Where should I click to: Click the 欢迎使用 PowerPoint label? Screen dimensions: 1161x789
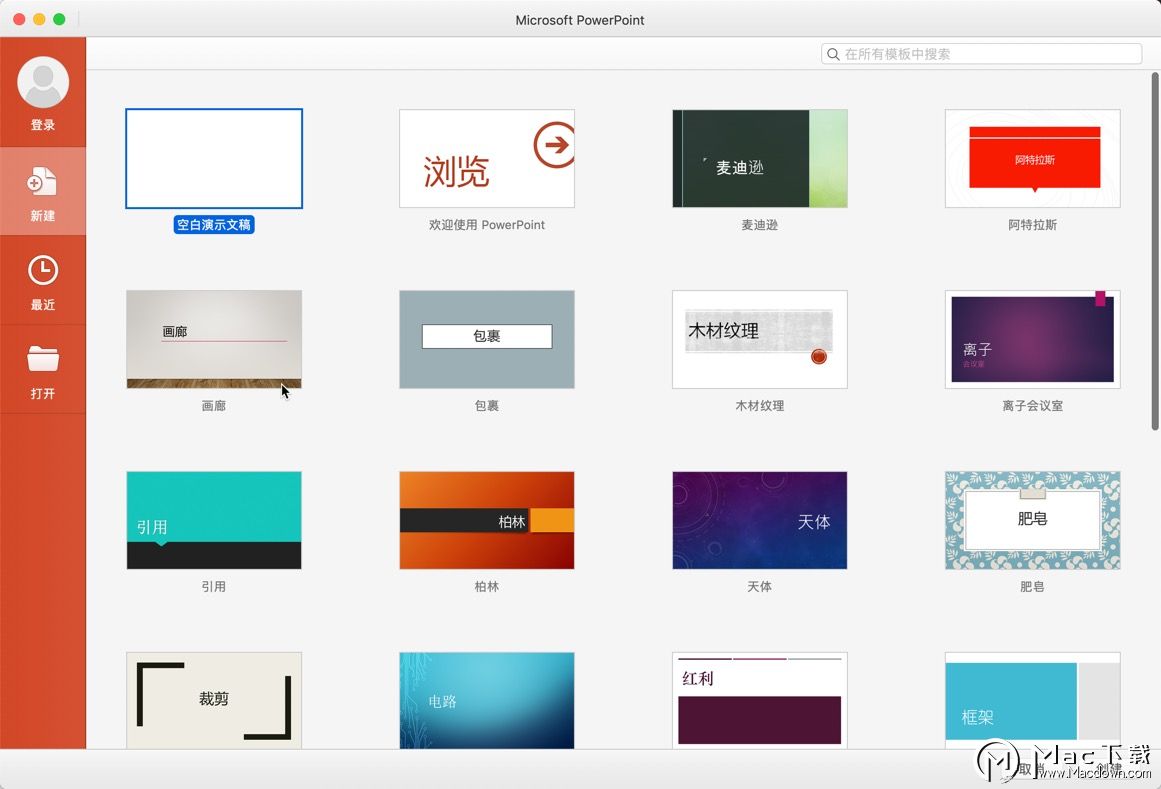tap(486, 225)
